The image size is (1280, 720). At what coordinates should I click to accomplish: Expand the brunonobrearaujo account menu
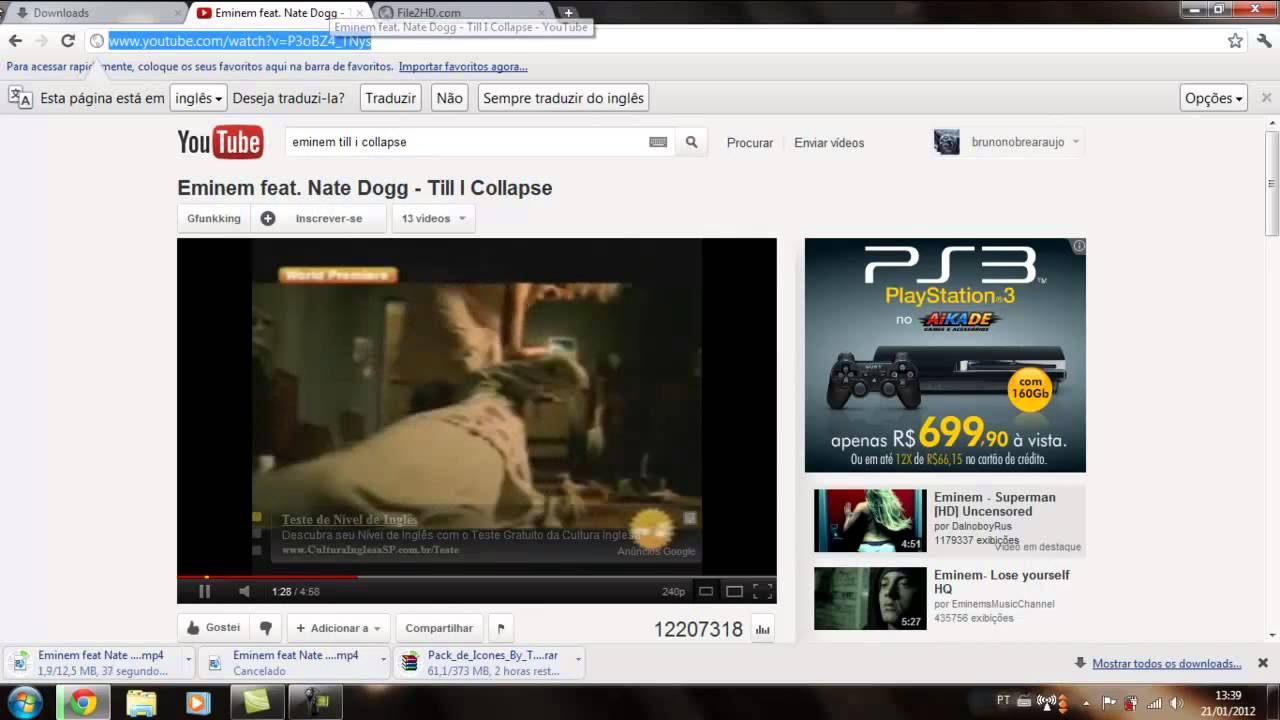[x=1076, y=142]
